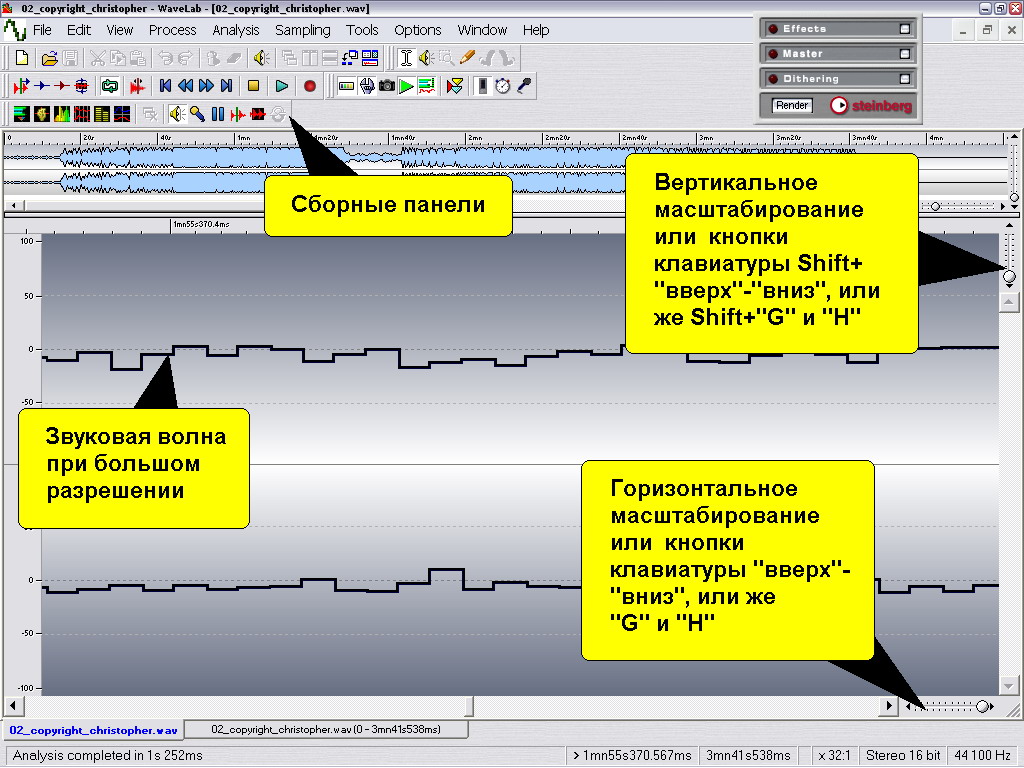Open a file with the folder icon
Screen dimensions: 1024x768
49,58
